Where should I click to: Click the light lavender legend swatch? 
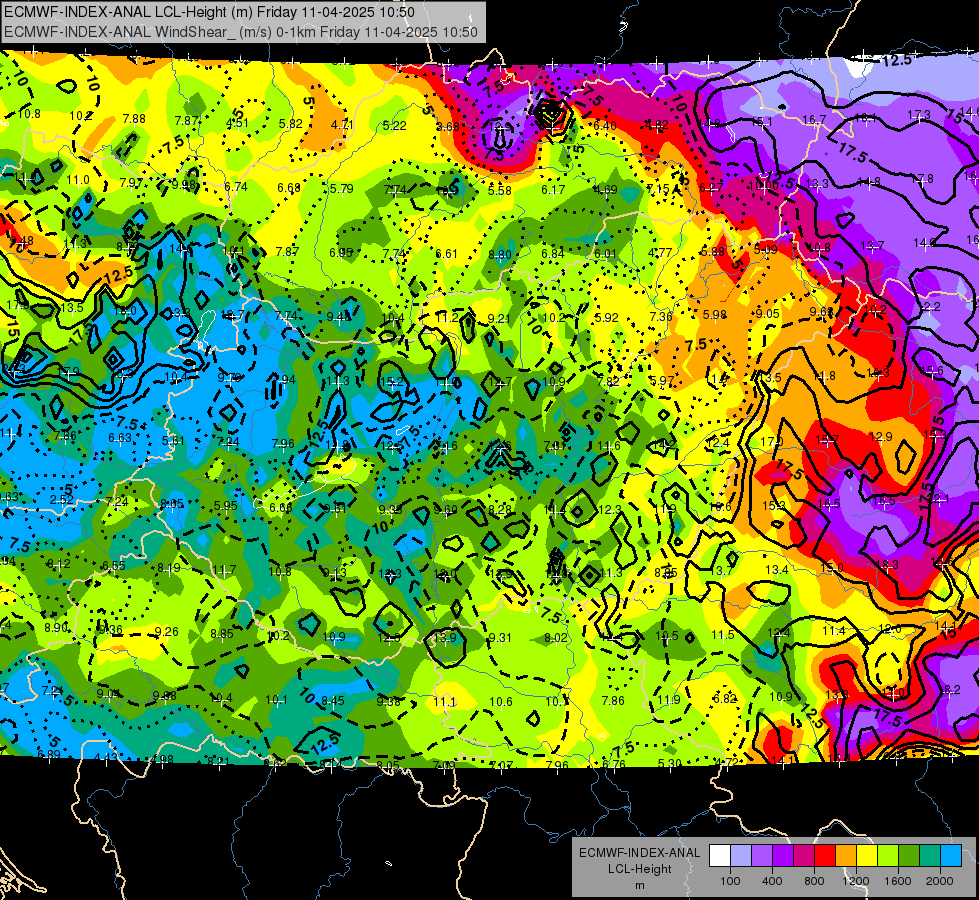[741, 856]
